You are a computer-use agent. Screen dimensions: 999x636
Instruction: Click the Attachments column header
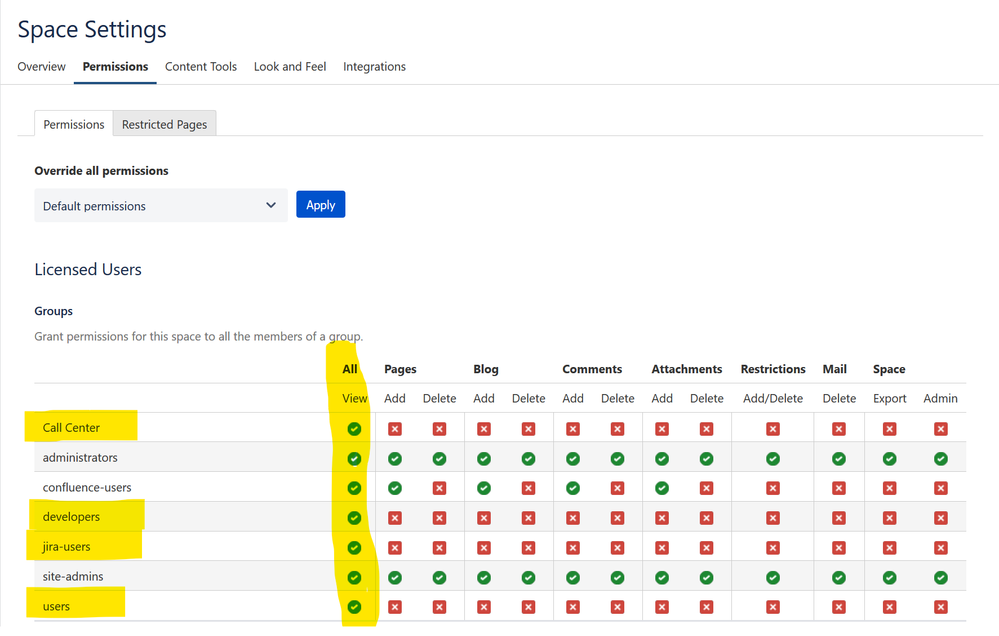tap(687, 369)
